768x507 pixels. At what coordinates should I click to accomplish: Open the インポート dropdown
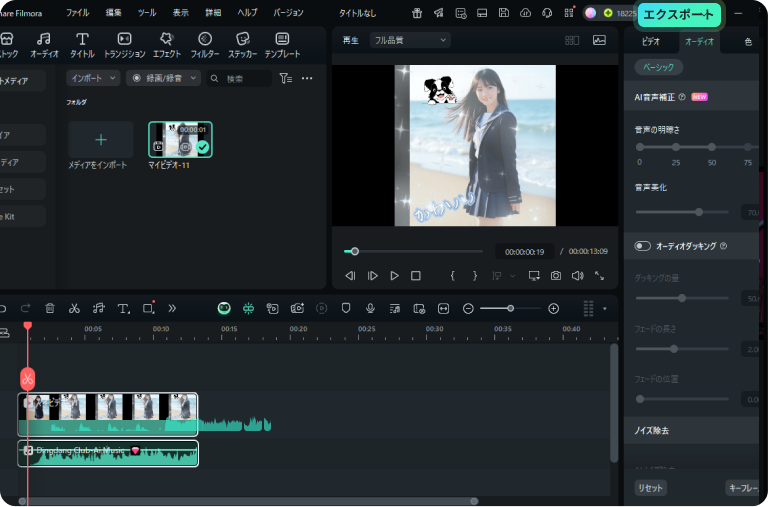tap(93, 78)
